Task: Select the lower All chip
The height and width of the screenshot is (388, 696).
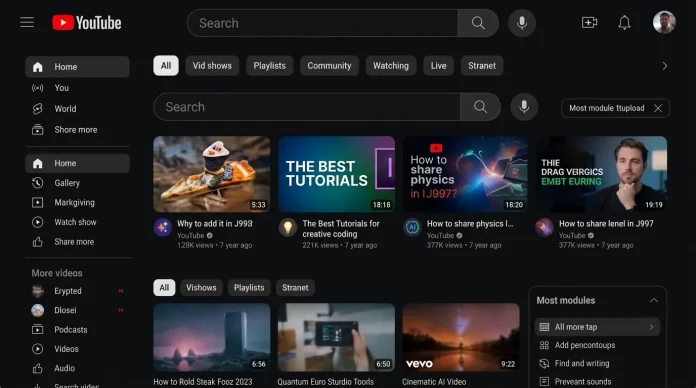Action: click(164, 288)
